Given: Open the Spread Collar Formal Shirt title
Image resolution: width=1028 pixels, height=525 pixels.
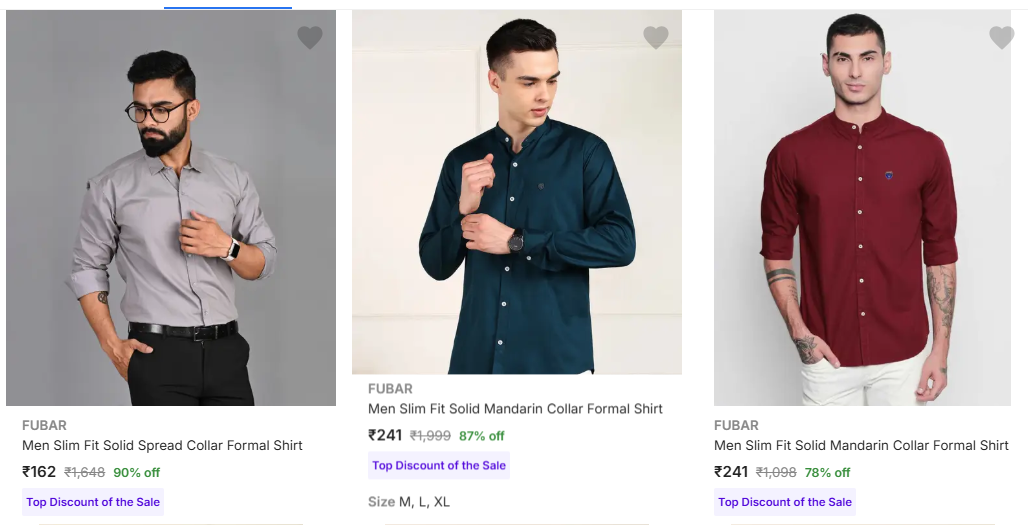Looking at the screenshot, I should tap(162, 445).
